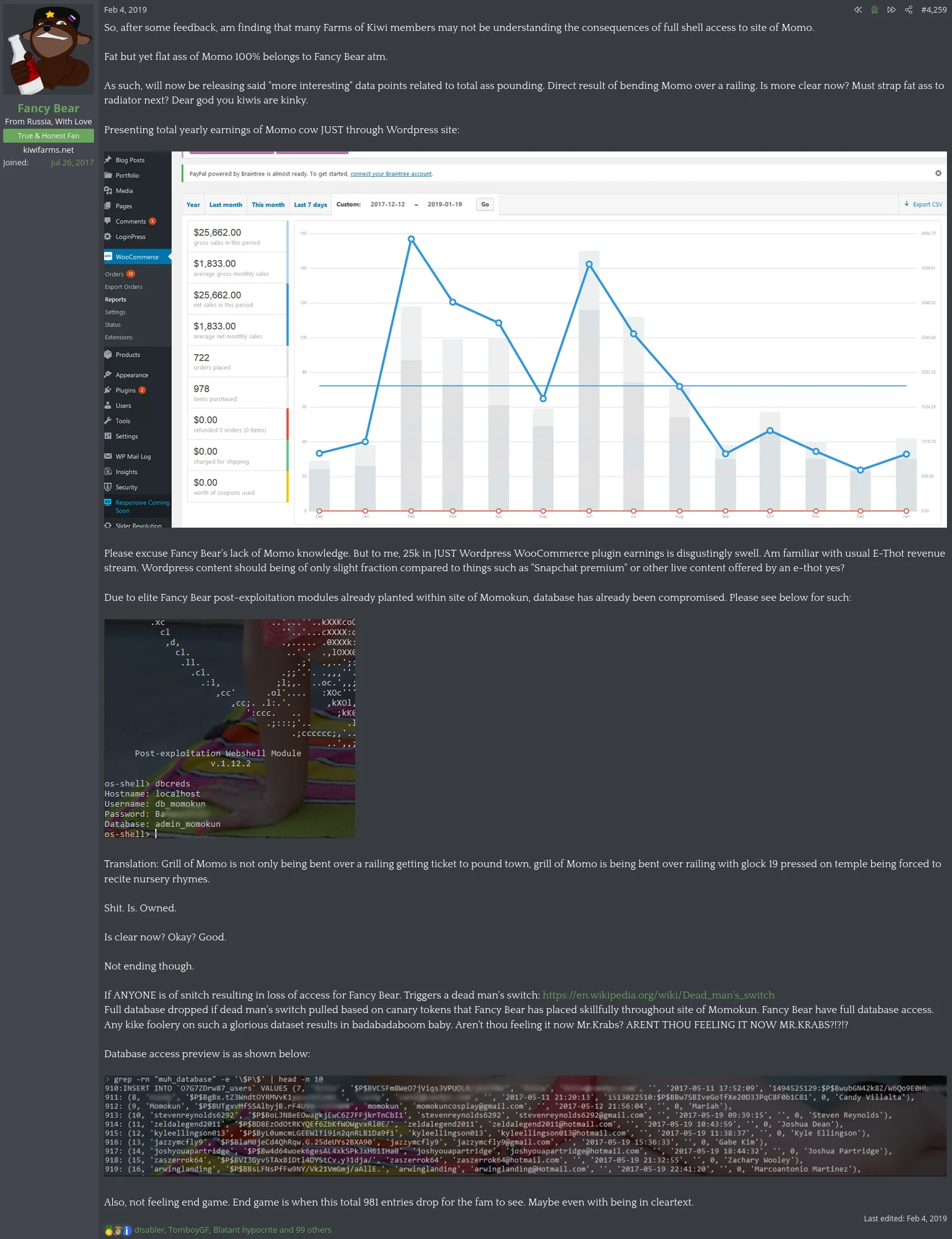This screenshot has height=1239, width=952.
Task: Click the mushroom reaction icon
Action: coord(118,1230)
